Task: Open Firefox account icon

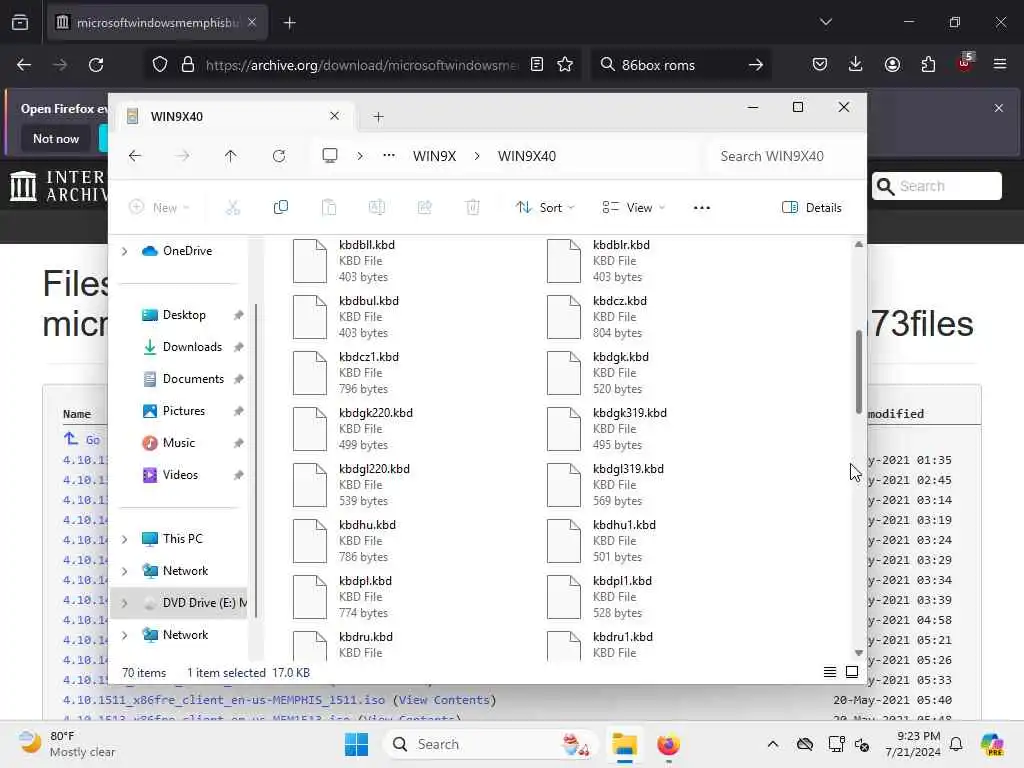Action: click(892, 64)
